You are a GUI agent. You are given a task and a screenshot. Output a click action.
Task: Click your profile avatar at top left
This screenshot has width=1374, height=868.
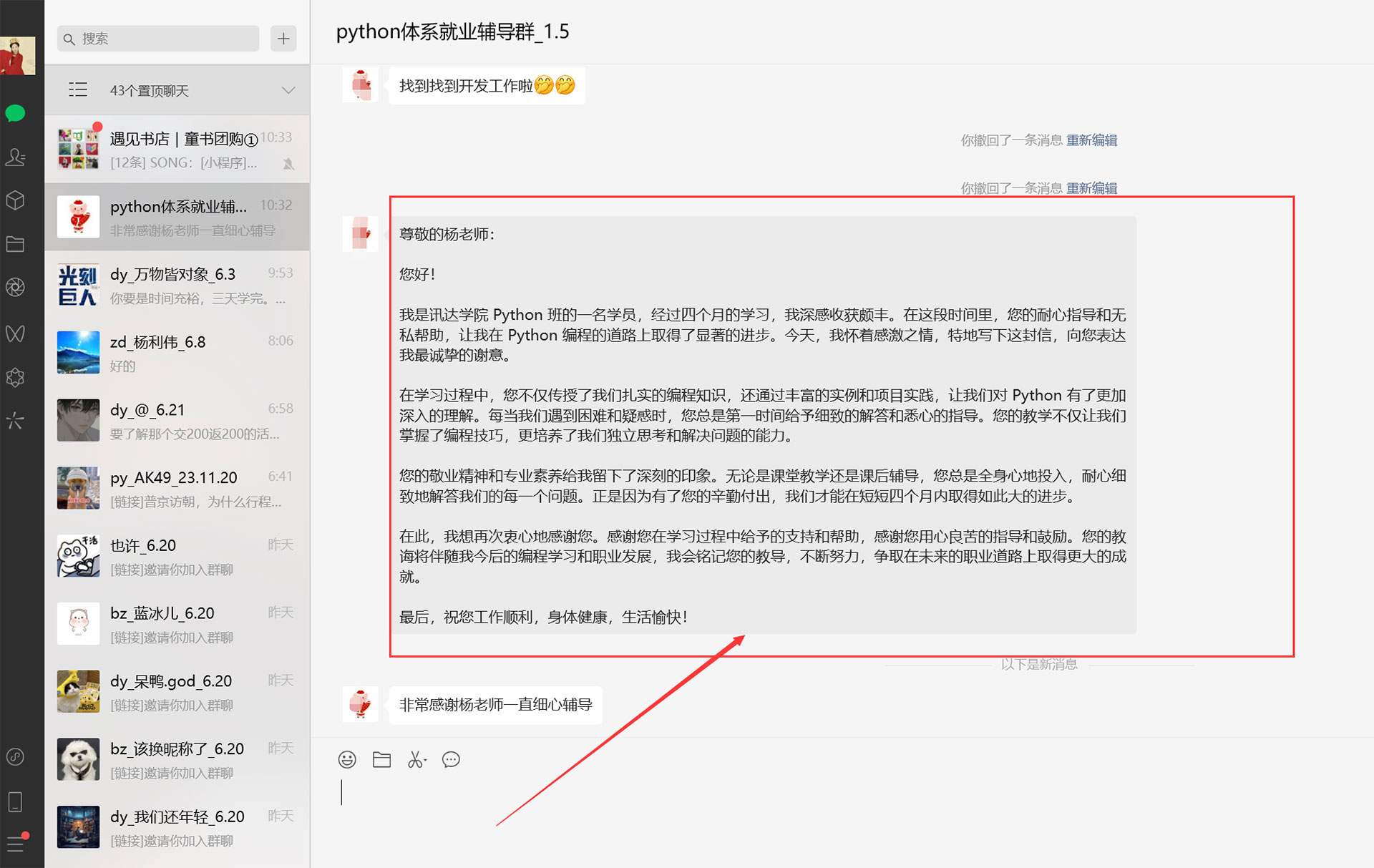click(x=17, y=55)
